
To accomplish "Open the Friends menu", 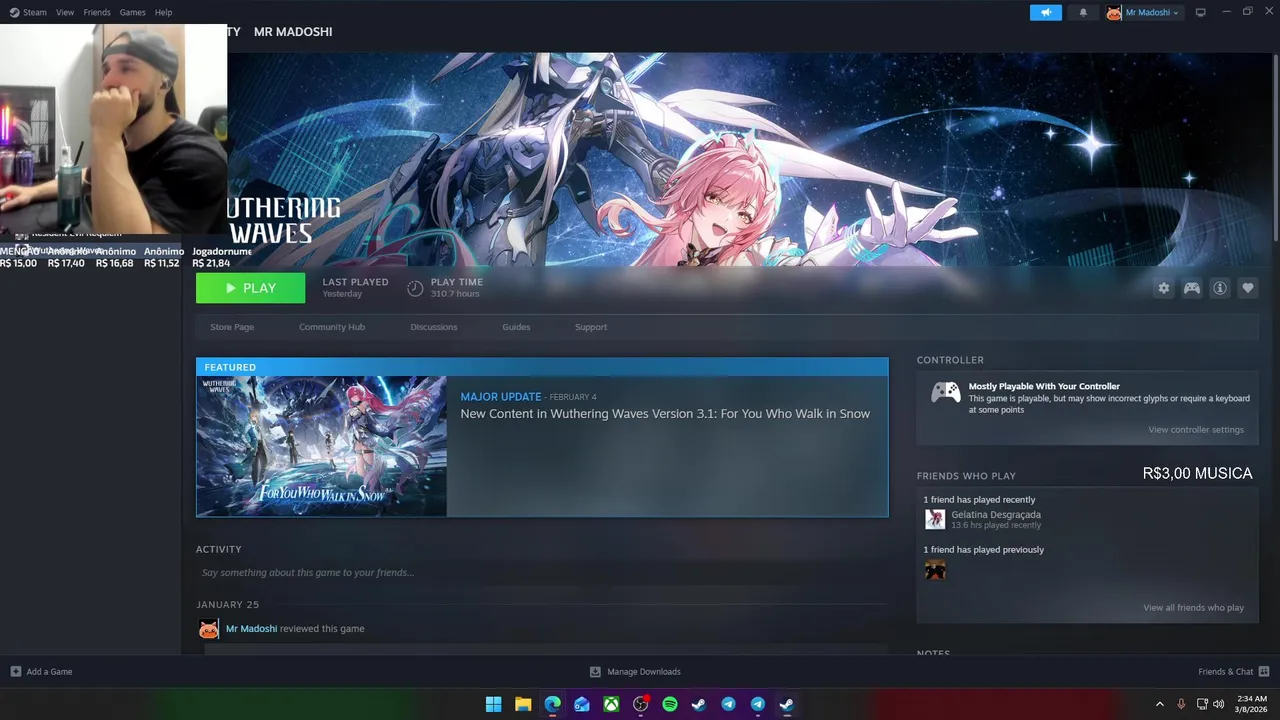I will (x=97, y=12).
